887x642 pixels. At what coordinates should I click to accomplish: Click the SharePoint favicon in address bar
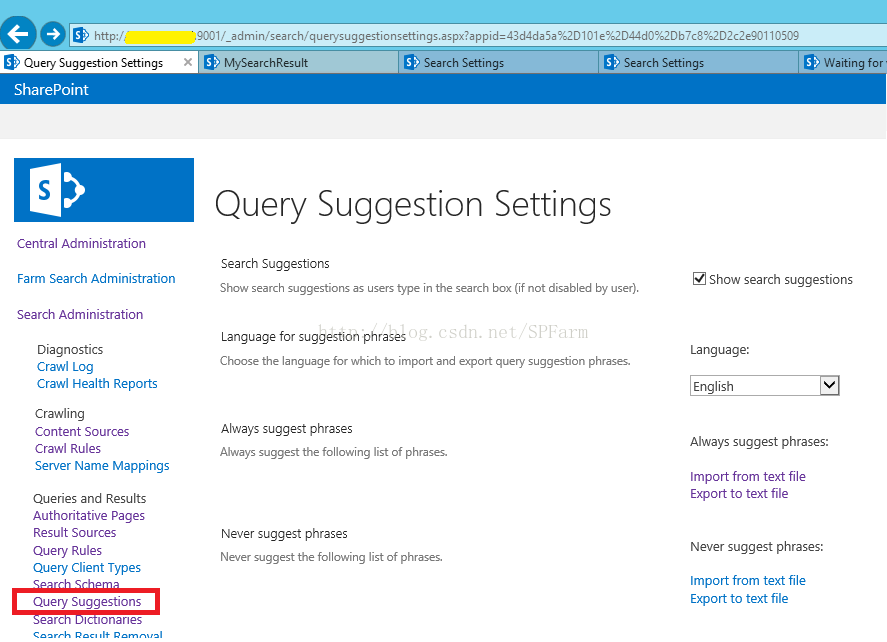81,35
